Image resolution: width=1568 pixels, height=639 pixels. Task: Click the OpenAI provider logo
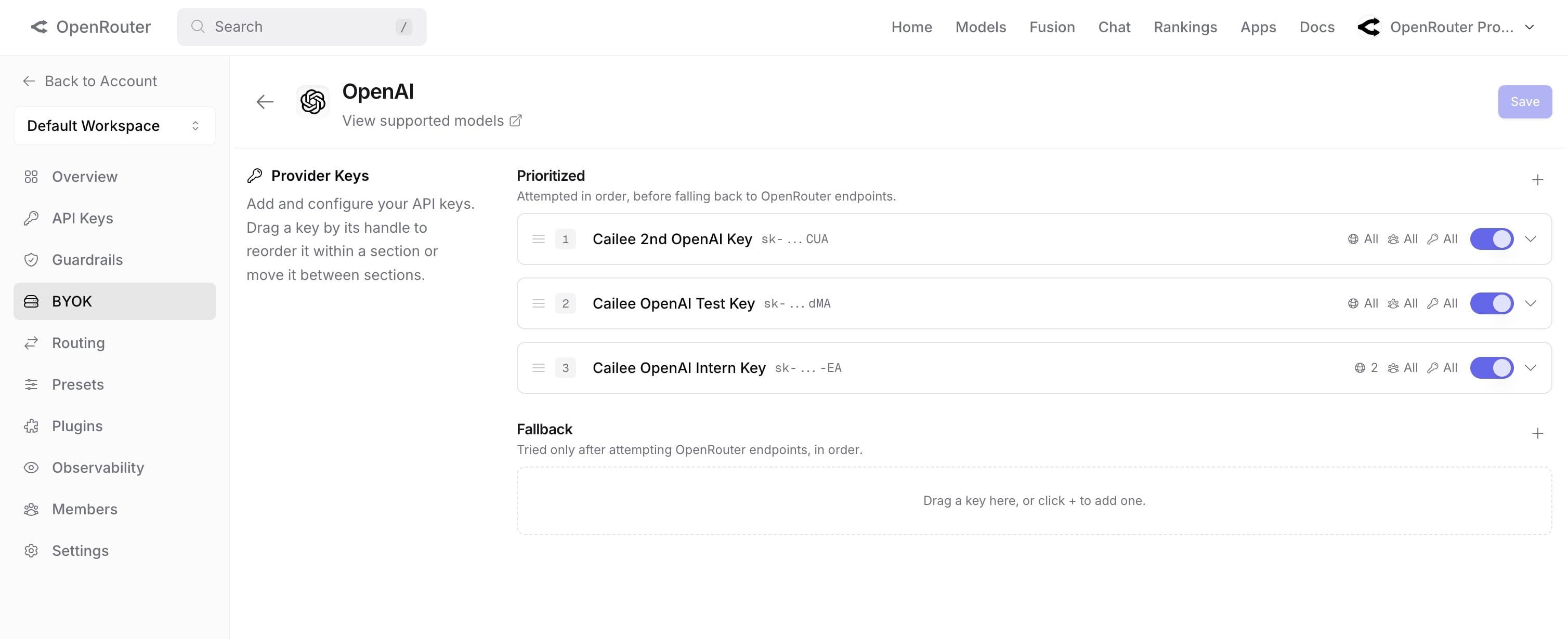(x=313, y=101)
